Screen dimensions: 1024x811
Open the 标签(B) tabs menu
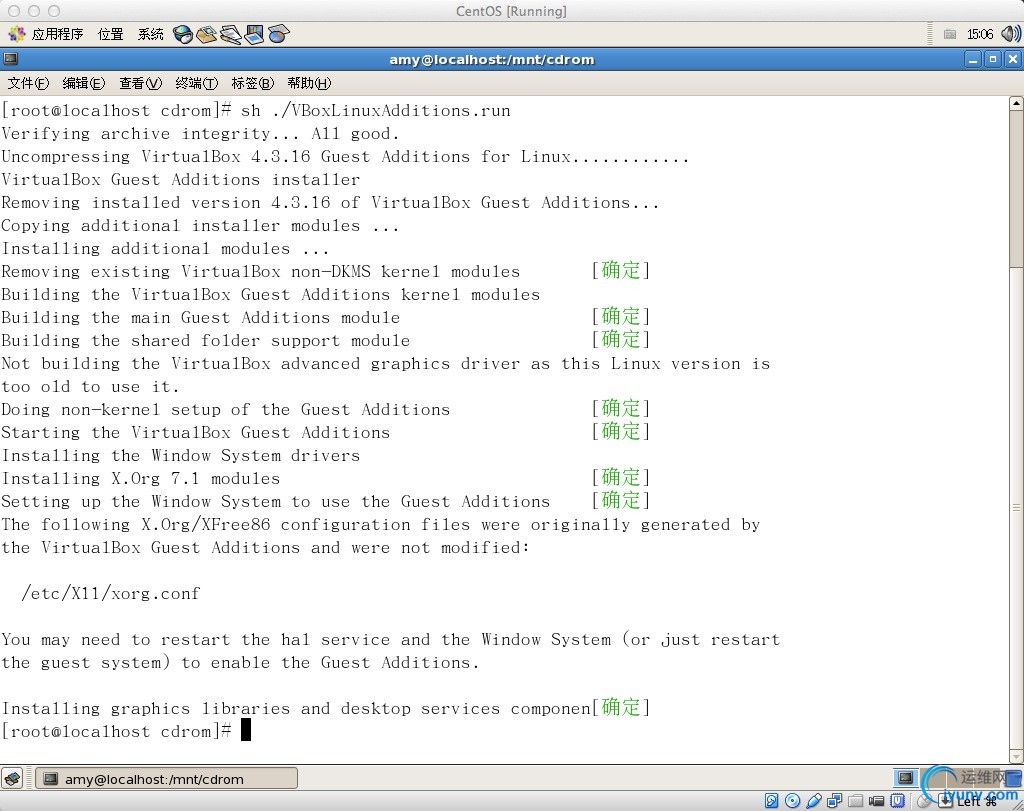253,83
